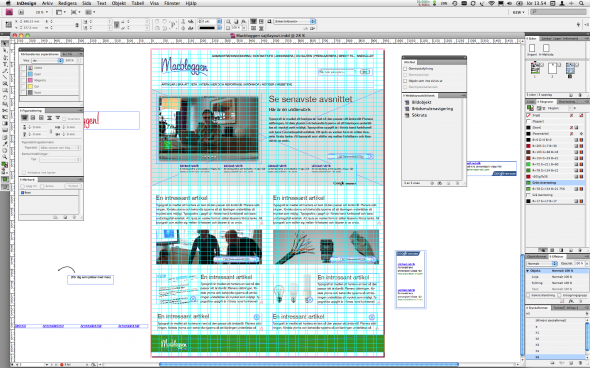Open the Objekt menu

click(x=119, y=3)
